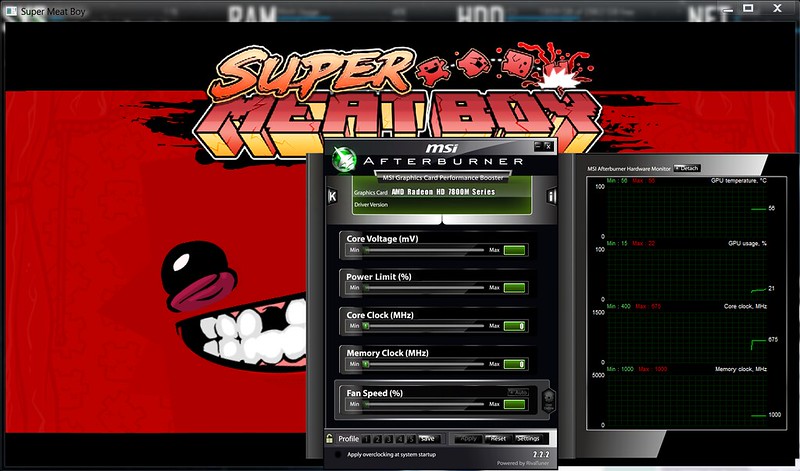Viewport: 800px width, 471px height.
Task: Minimize the MSI Afterburner window
Action: pyautogui.click(x=538, y=146)
